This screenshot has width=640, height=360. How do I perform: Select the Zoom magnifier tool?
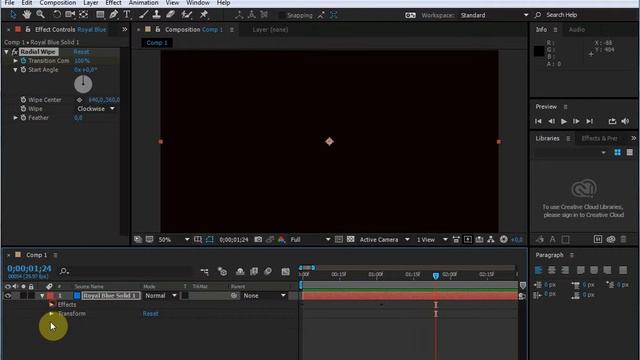(x=40, y=15)
